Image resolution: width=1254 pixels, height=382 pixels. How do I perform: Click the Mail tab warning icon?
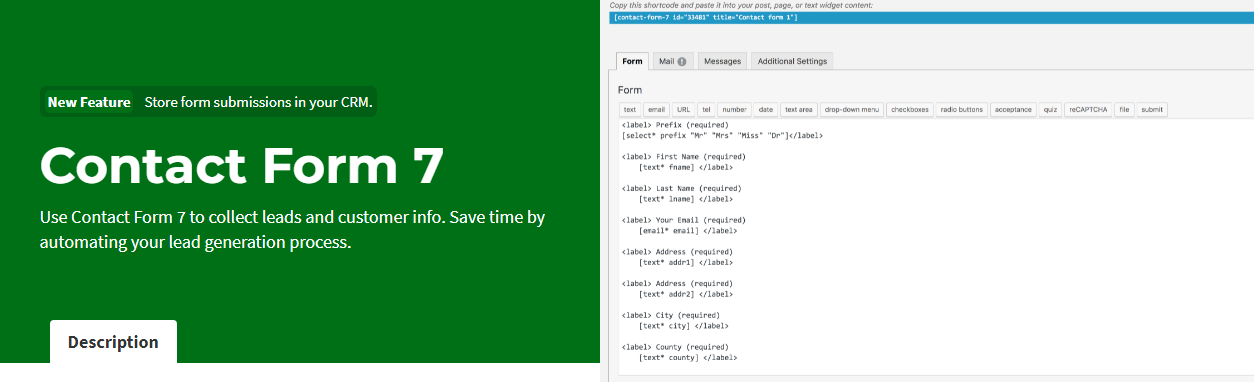click(682, 61)
